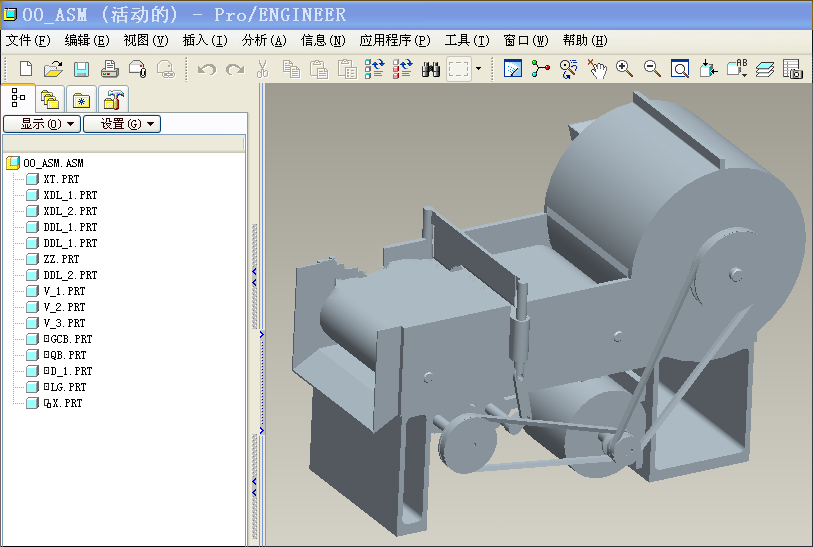Screen dimensions: 813x547
Task: Print using the printer icon
Action: tap(110, 69)
